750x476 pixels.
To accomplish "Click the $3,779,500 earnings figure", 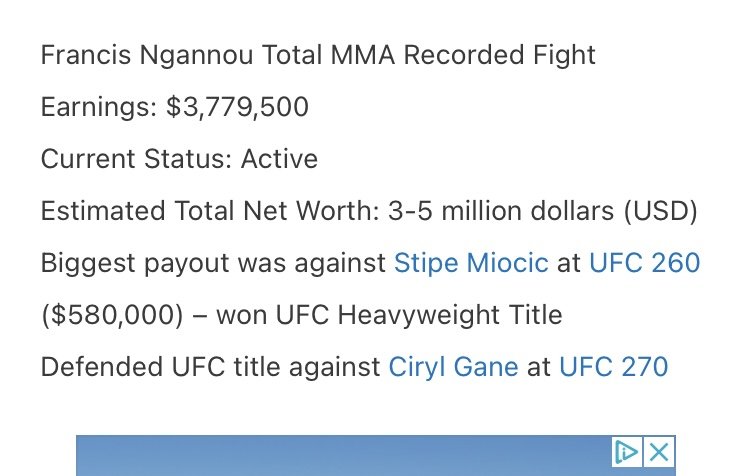I will coord(237,107).
